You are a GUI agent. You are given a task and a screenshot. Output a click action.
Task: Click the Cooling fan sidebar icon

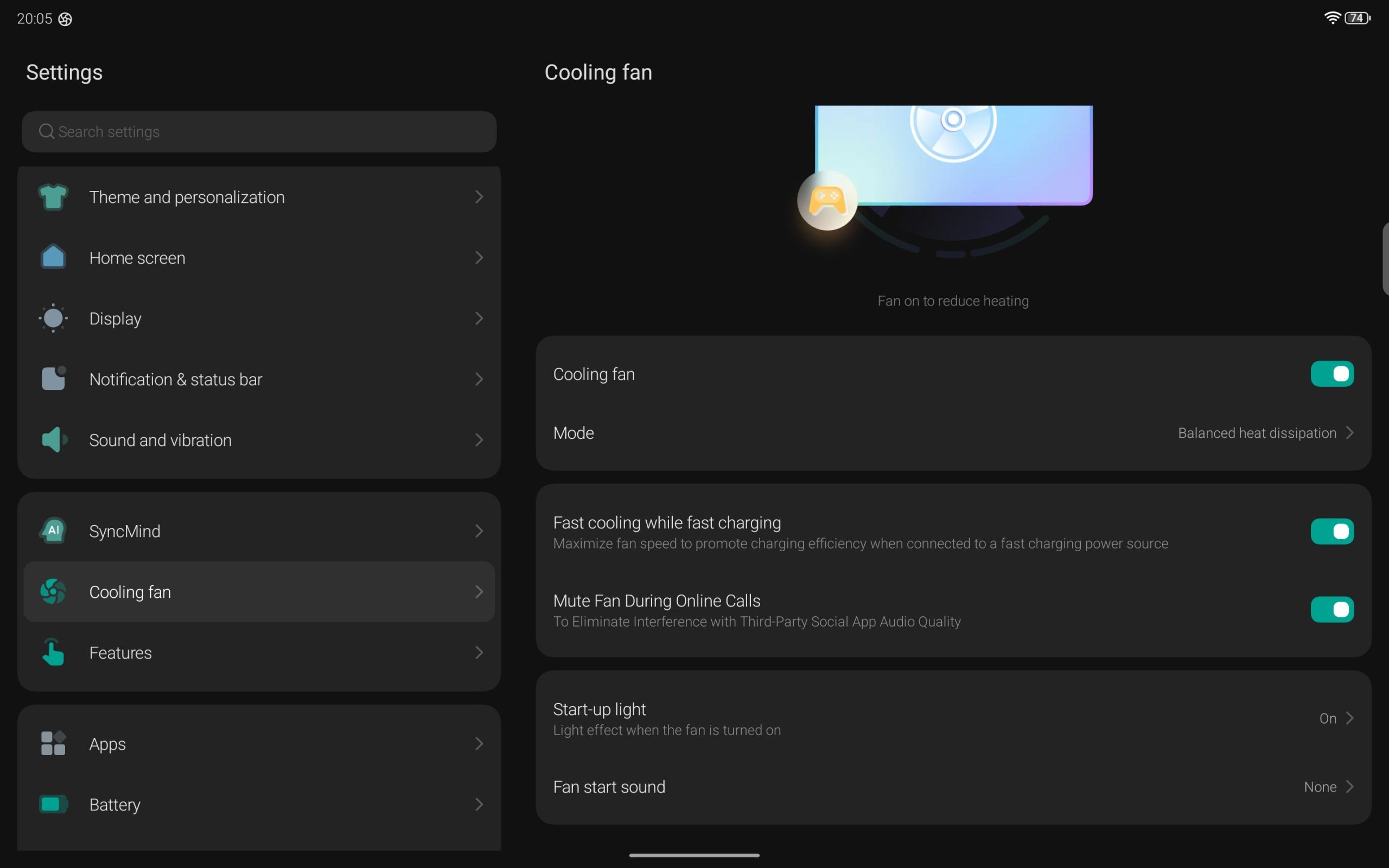point(53,591)
